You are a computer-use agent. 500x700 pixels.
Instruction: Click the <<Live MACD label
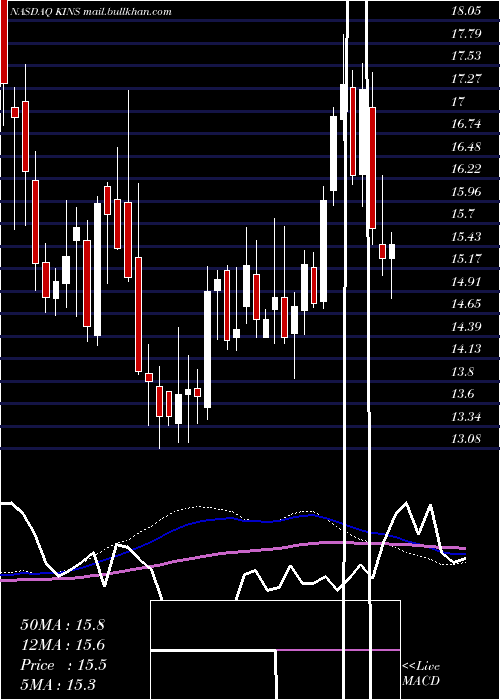coord(421,674)
